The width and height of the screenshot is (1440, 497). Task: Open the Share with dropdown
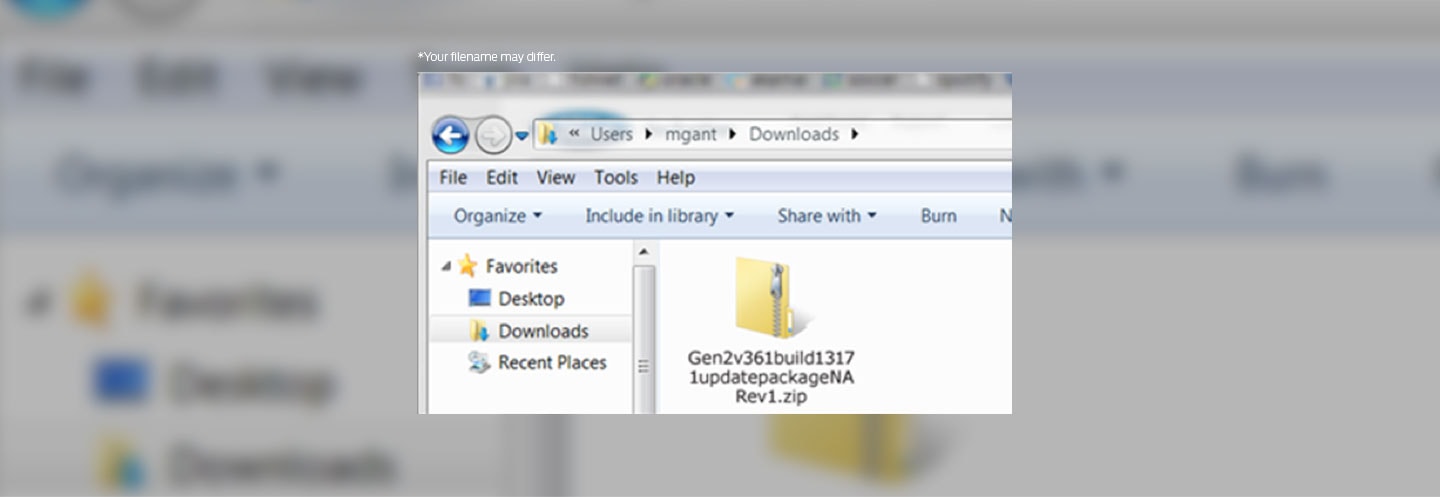[x=826, y=216]
